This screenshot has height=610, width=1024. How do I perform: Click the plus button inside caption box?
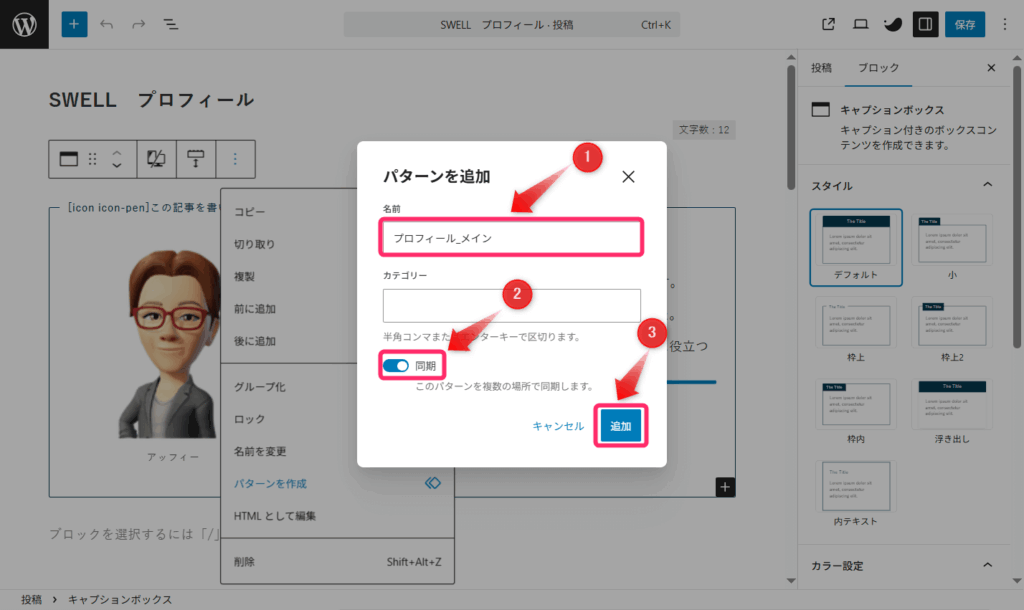click(725, 487)
